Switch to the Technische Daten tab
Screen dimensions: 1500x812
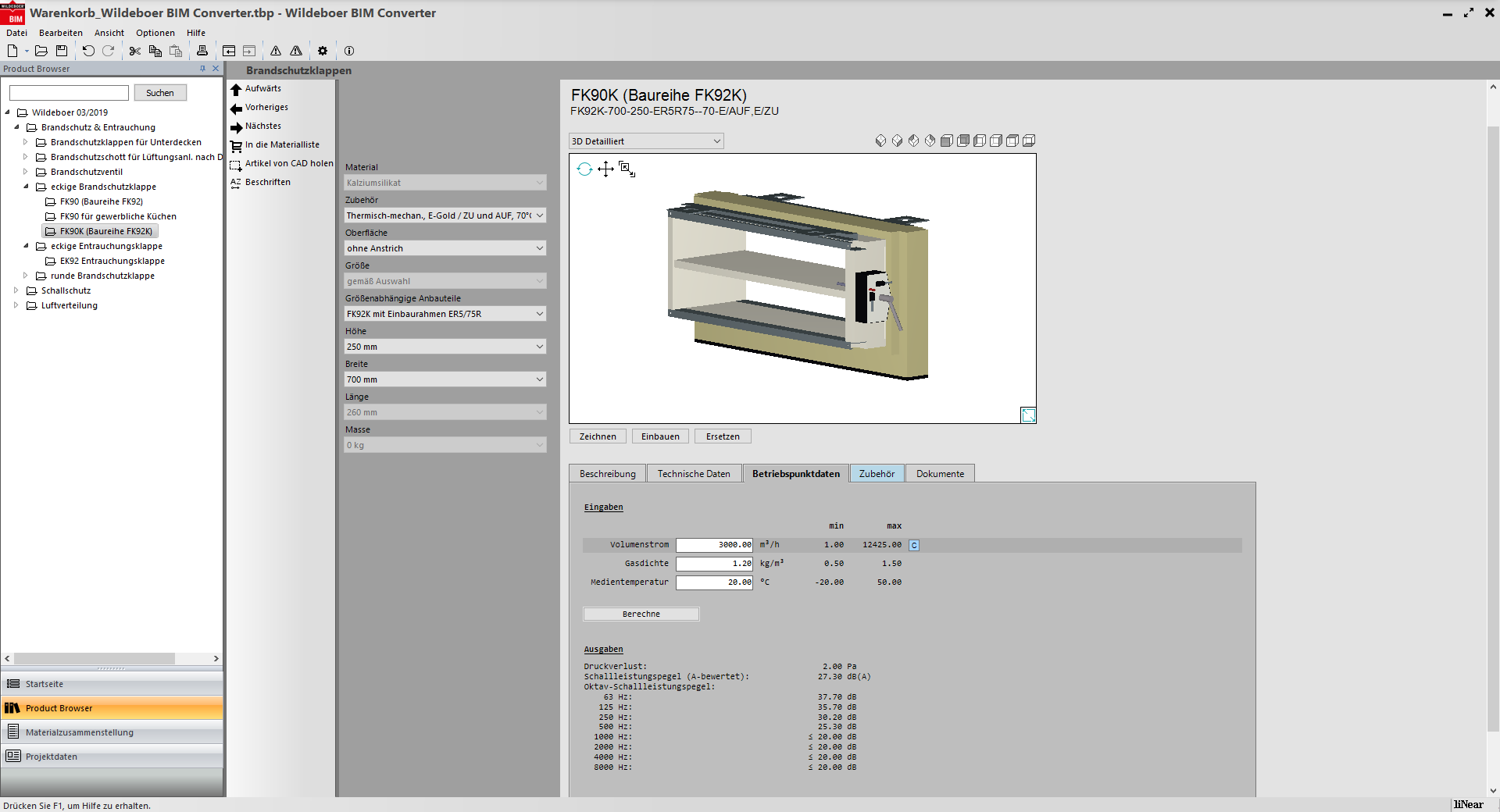click(694, 474)
